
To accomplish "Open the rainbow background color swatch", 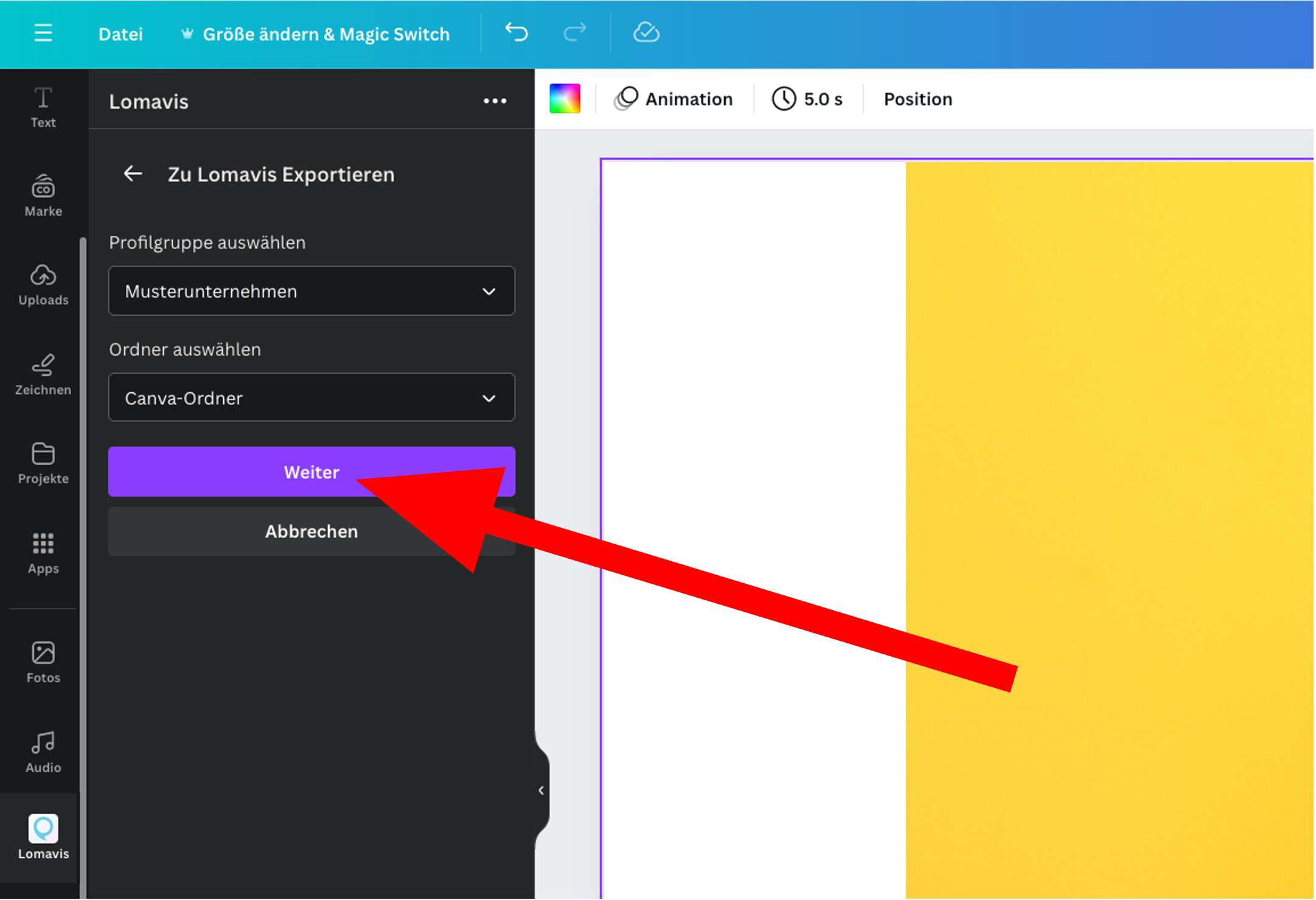I will (x=565, y=99).
